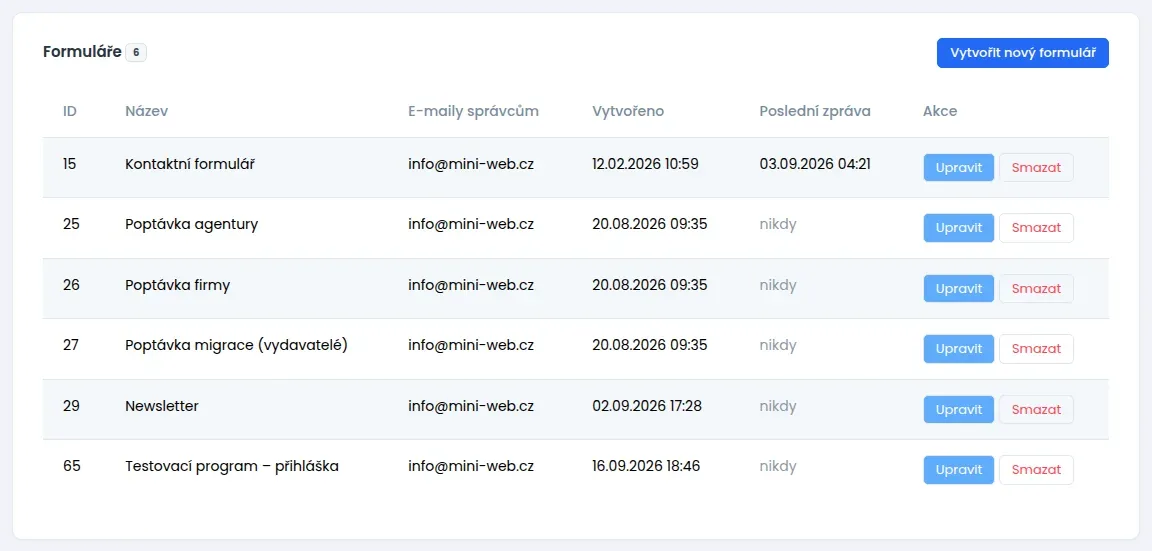Click created date in Poptávka migrace row
Screen dimensions: 1152x551
[x=649, y=345]
